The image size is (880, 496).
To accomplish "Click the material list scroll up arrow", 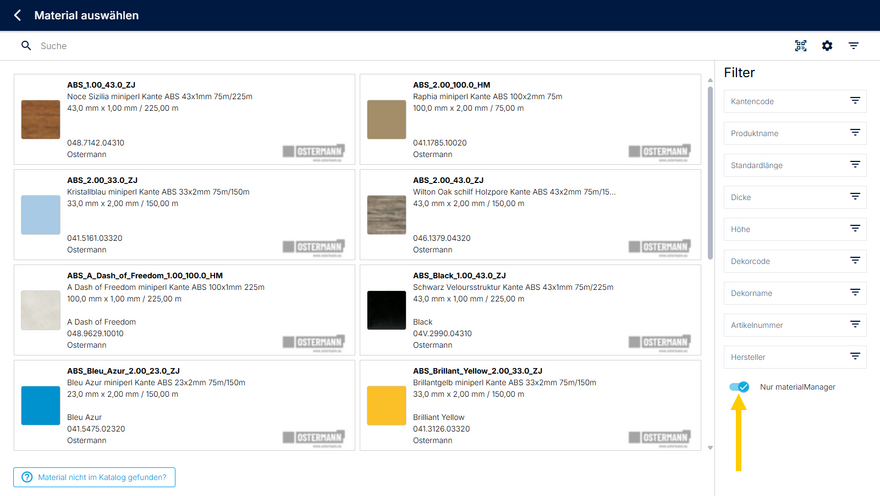I will pos(710,80).
